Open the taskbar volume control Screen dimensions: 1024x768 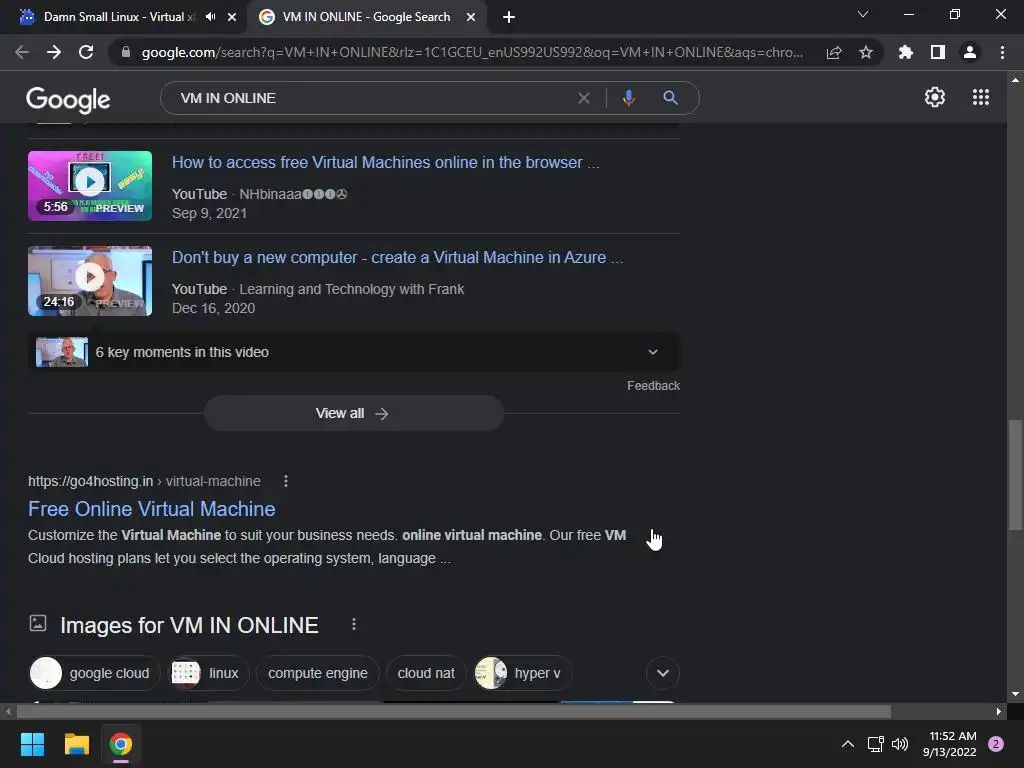click(900, 744)
